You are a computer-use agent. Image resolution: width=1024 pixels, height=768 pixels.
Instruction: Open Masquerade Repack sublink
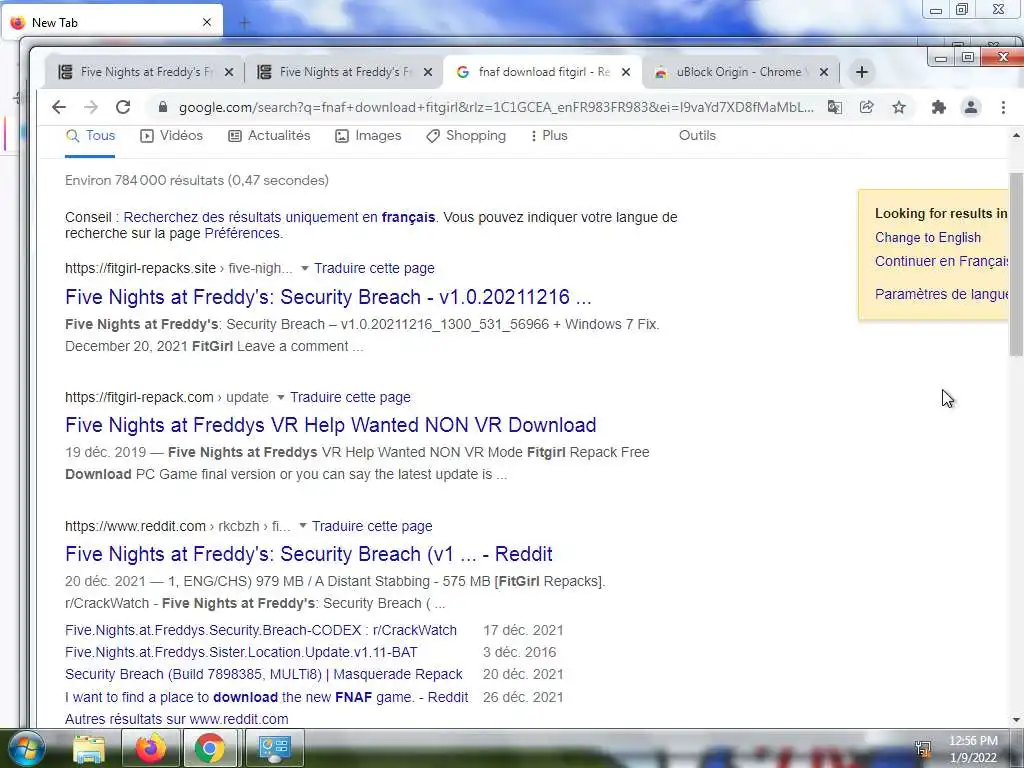click(264, 674)
